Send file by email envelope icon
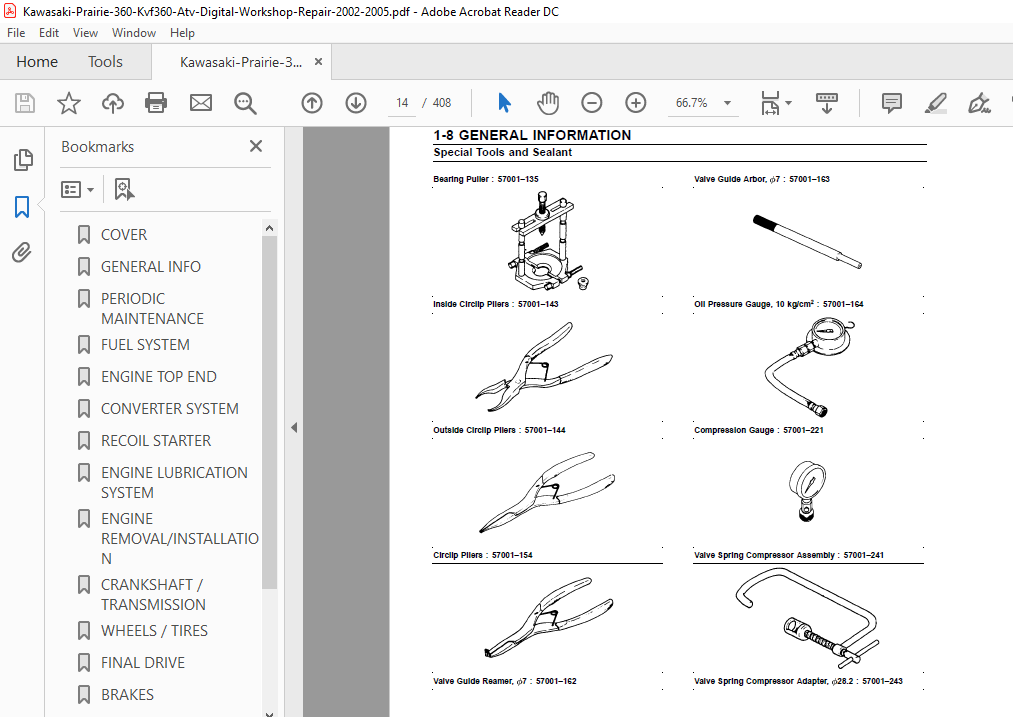The height and width of the screenshot is (717, 1013). click(x=200, y=103)
